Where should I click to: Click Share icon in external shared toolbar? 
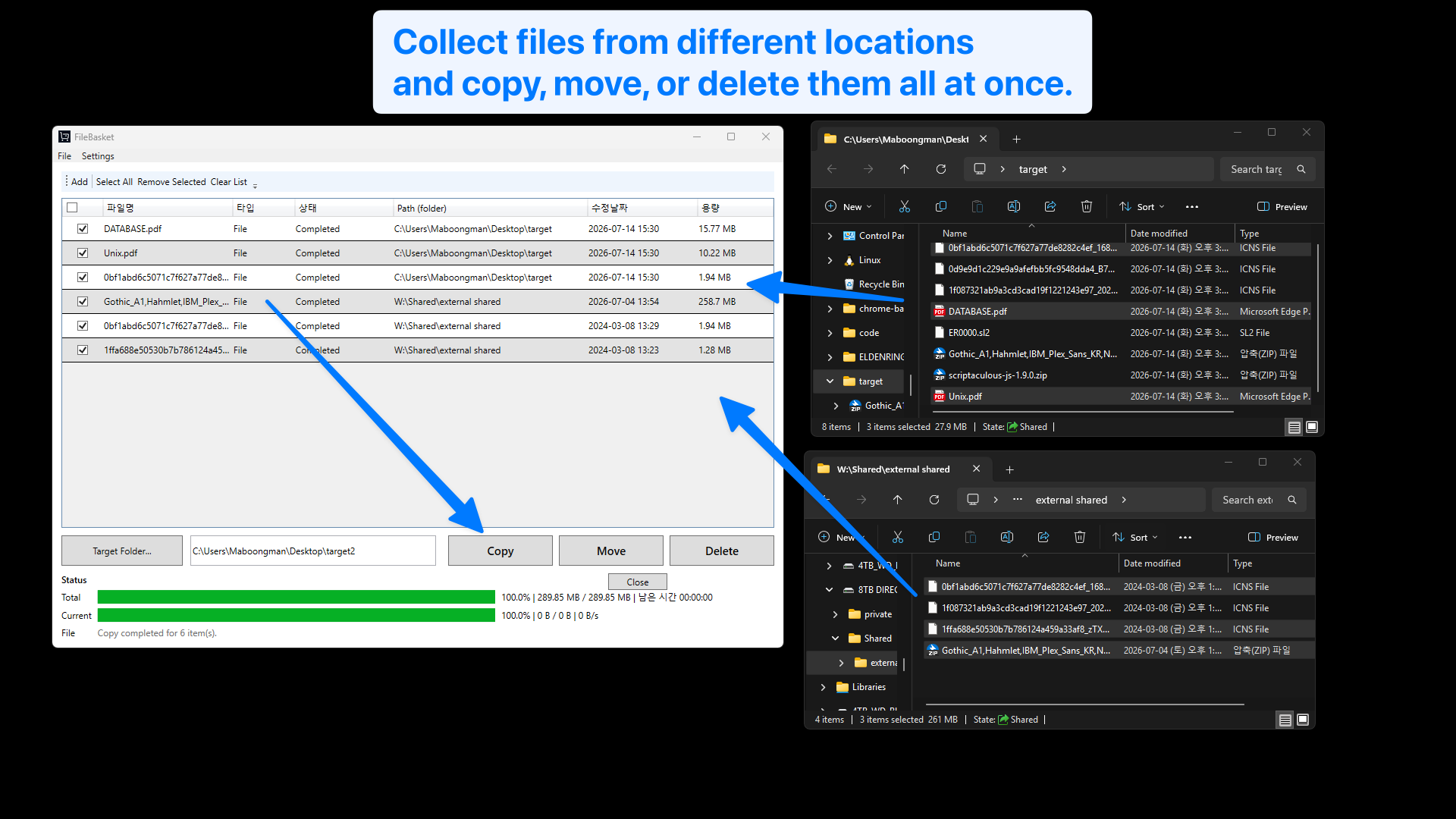pyautogui.click(x=1043, y=537)
